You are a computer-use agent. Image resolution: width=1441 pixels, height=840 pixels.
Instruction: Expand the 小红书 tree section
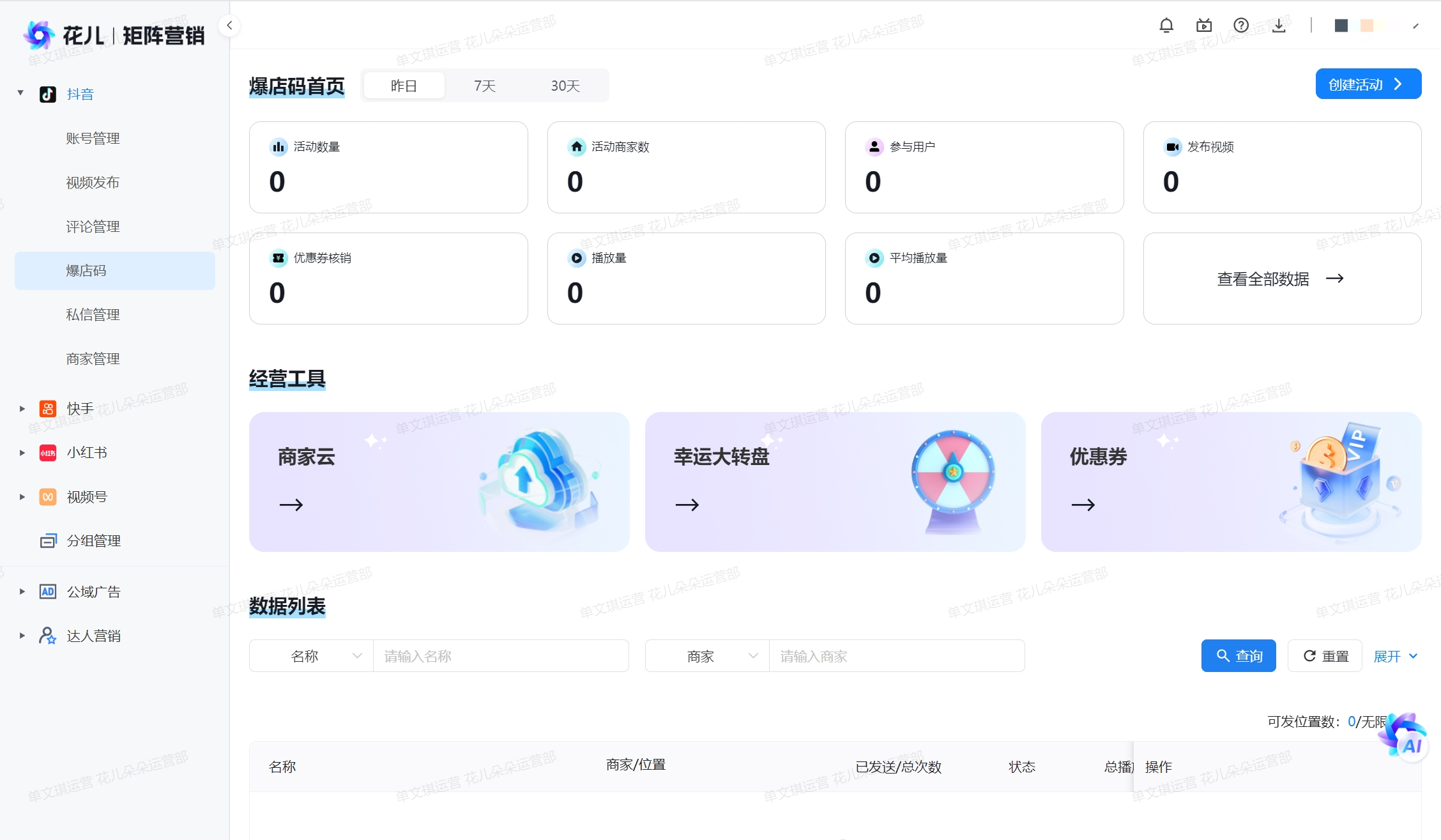pos(22,453)
